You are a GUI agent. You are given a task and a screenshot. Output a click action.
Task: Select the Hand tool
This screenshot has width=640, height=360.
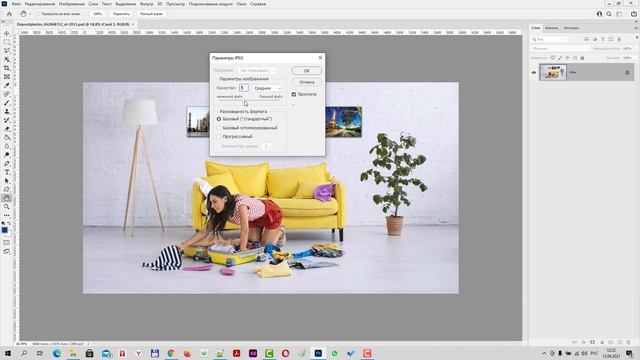pos(7,198)
